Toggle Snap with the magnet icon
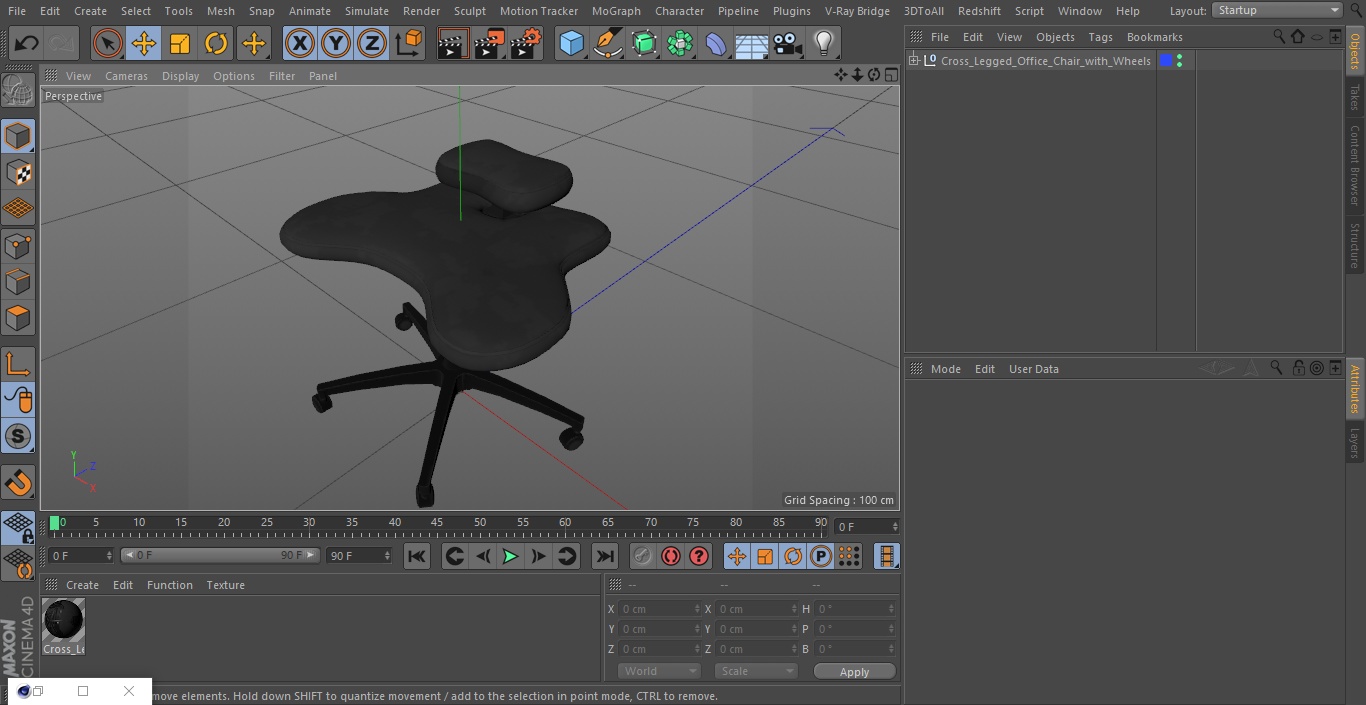This screenshot has height=705, width=1366. (18, 482)
